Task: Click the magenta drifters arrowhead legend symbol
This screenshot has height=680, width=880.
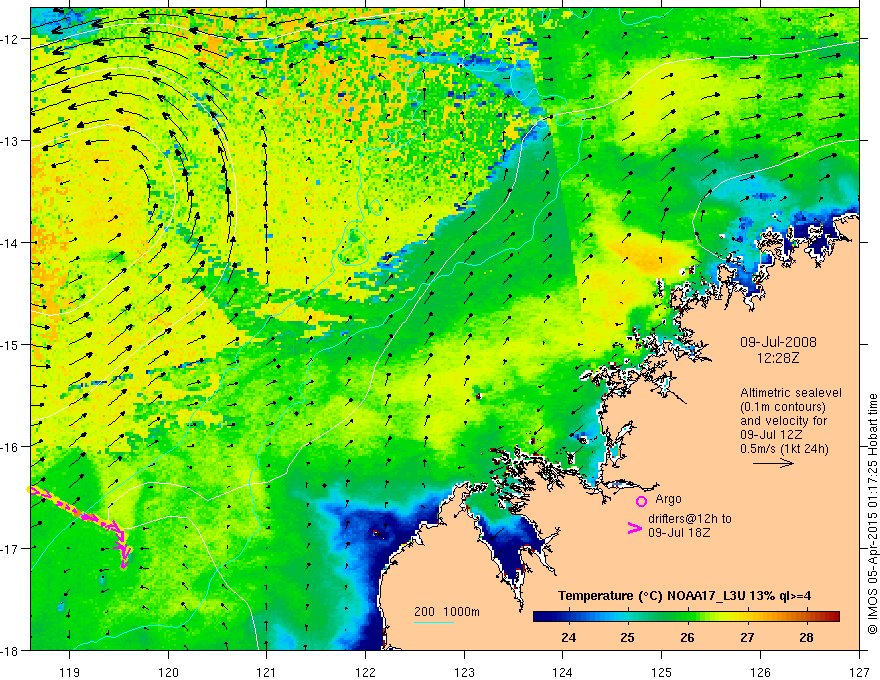Action: [634, 528]
